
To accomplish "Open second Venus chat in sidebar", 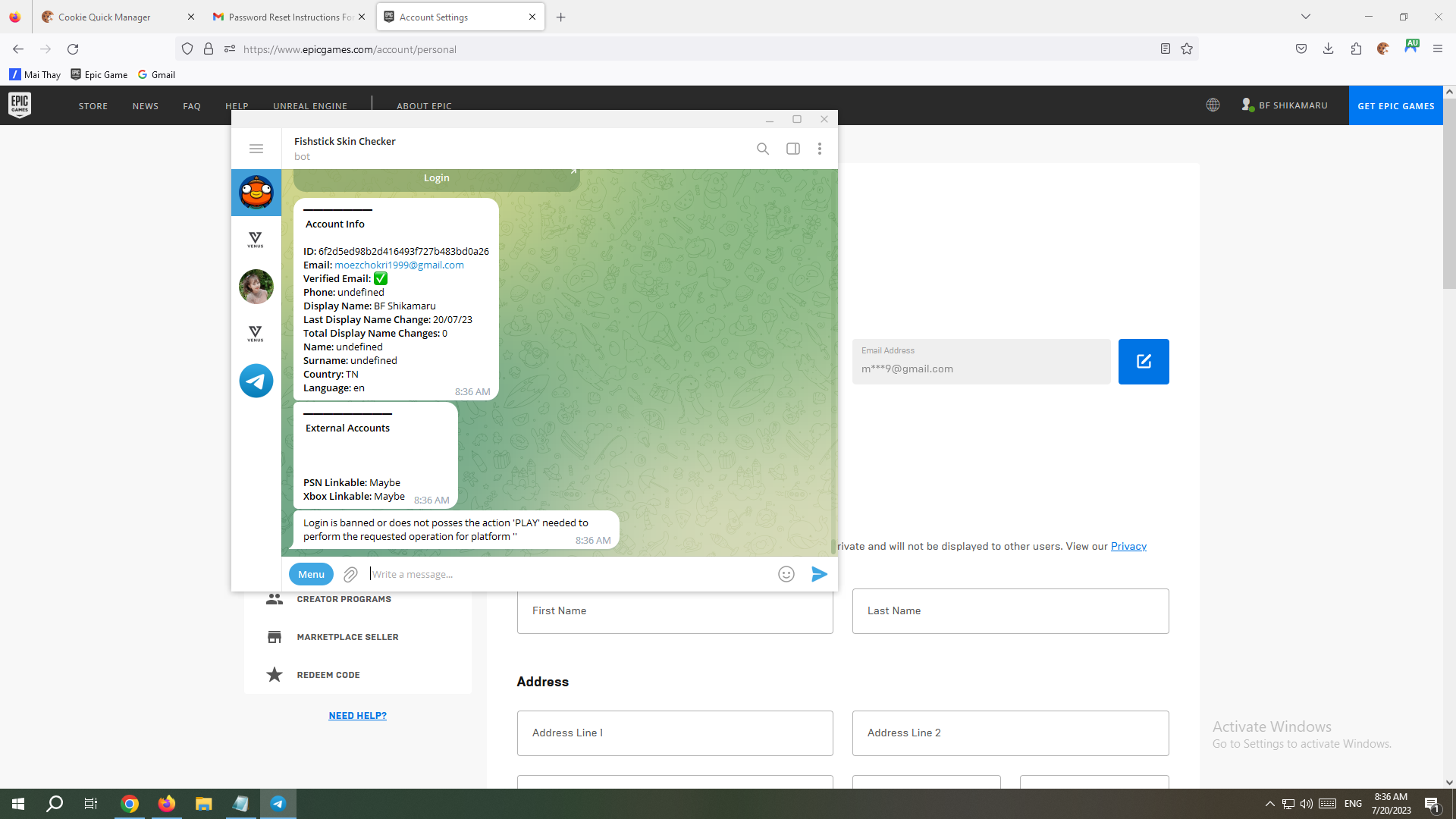I will pos(256,334).
